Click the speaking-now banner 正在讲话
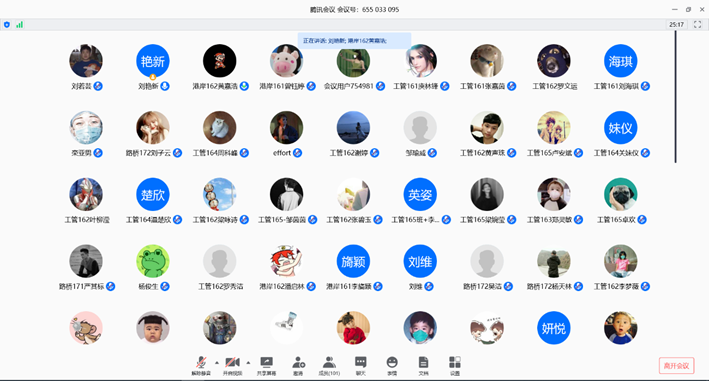Screen dimensions: 709x381 [x=354, y=41]
